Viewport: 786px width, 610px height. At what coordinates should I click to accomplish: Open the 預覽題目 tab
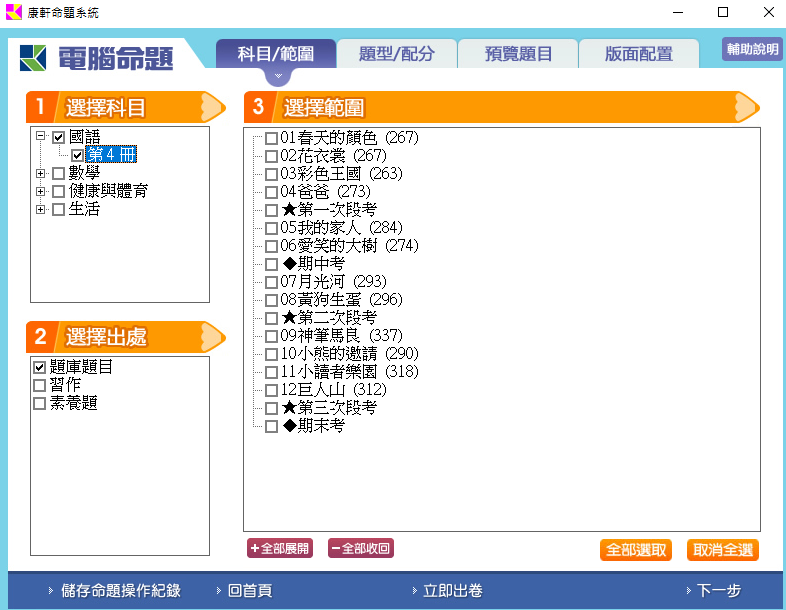tap(518, 54)
